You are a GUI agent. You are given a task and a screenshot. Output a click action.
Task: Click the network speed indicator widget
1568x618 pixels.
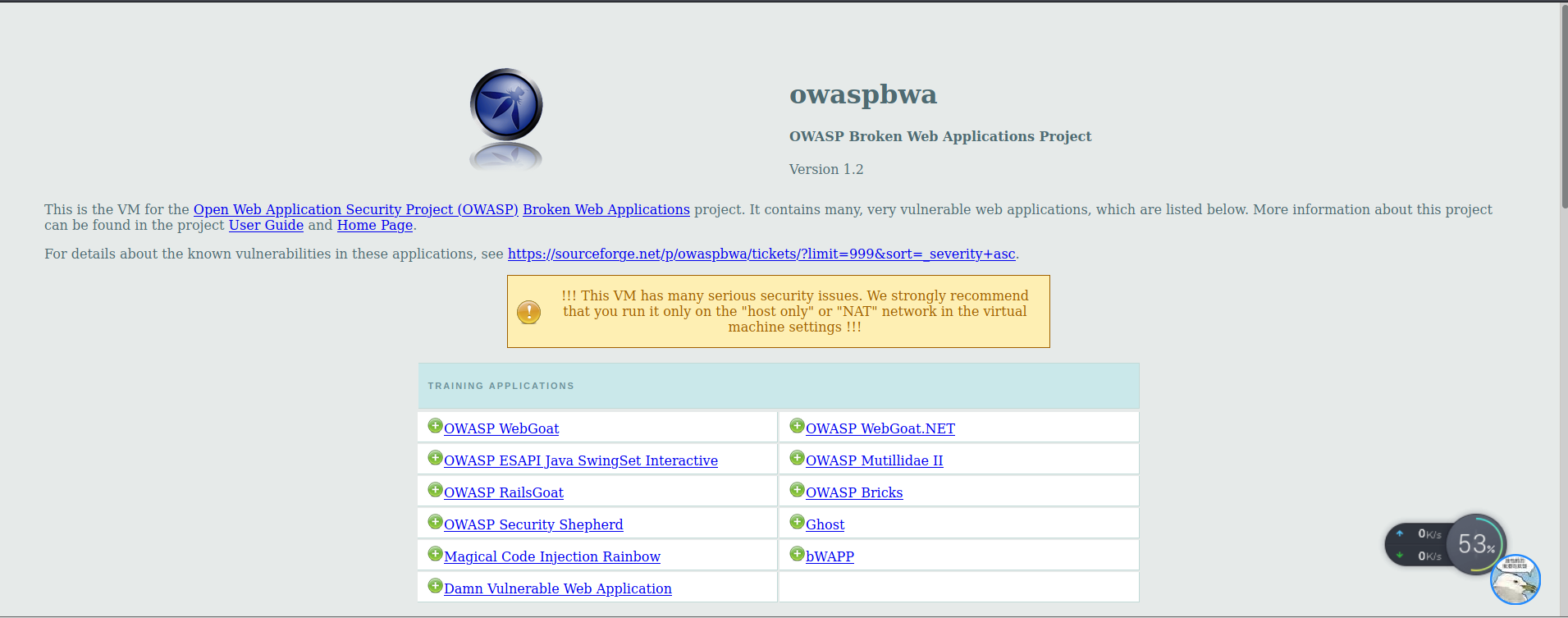pyautogui.click(x=1418, y=544)
